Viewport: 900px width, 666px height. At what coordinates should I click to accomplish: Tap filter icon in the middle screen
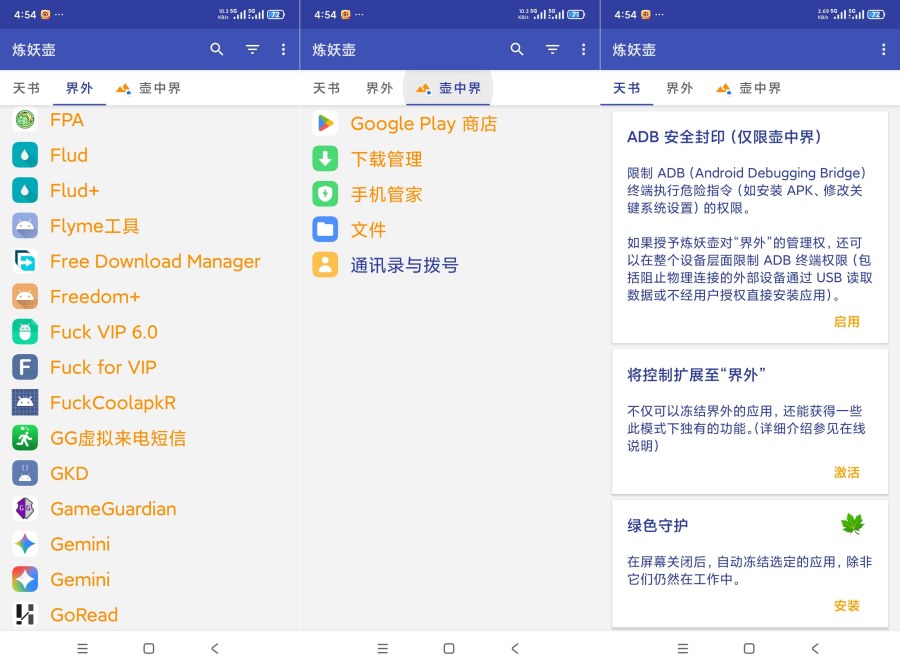point(552,49)
